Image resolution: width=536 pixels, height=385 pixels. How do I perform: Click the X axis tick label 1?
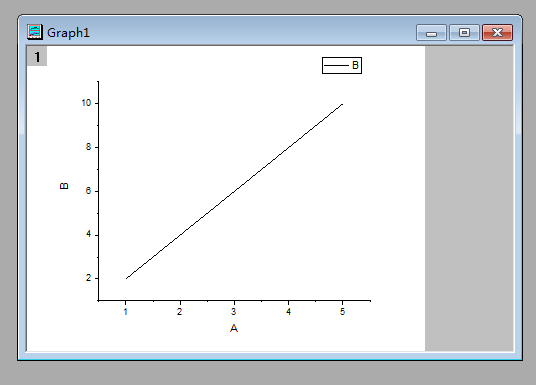pyautogui.click(x=125, y=311)
